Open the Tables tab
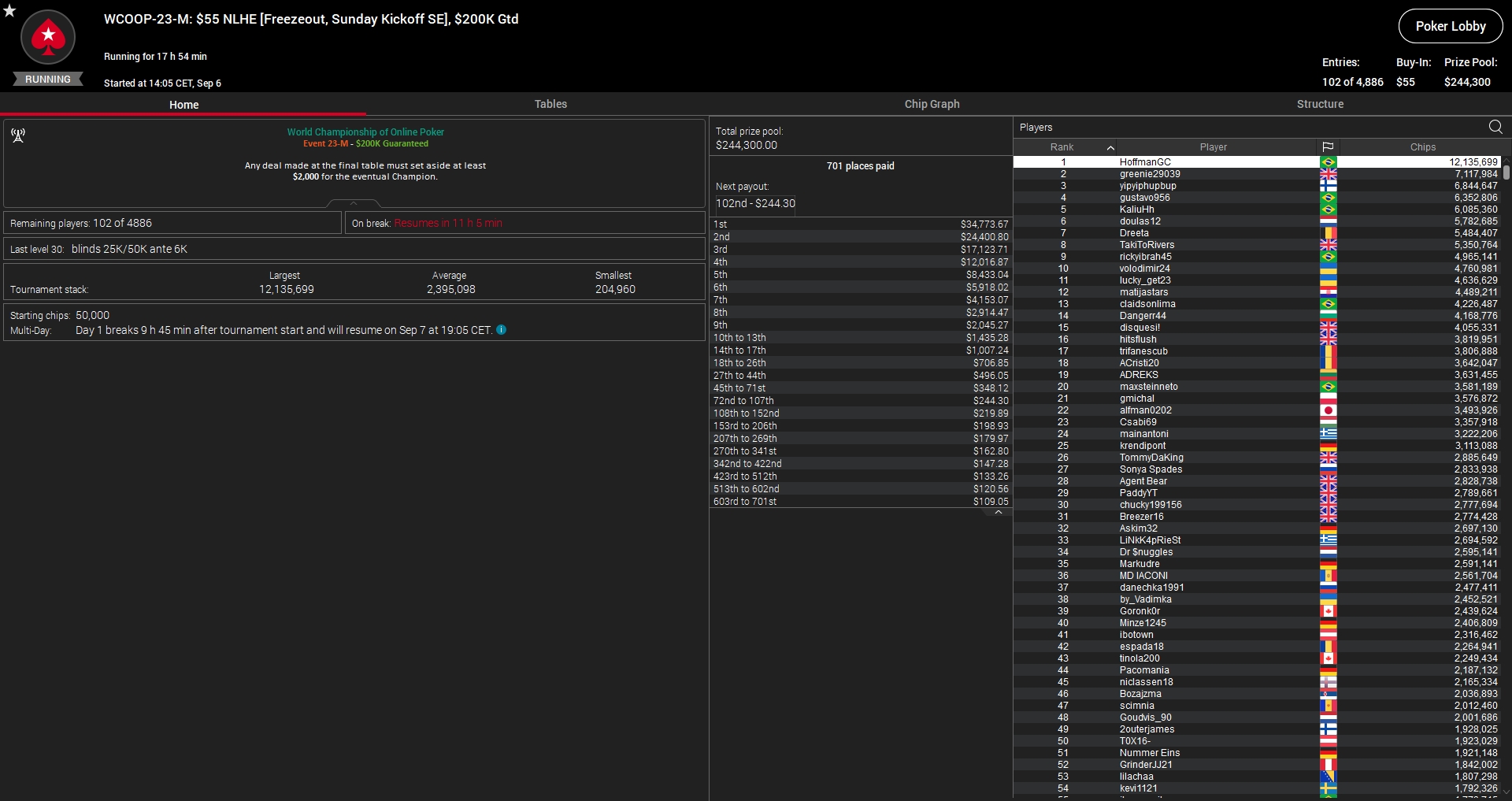This screenshot has width=1512, height=801. [x=550, y=104]
